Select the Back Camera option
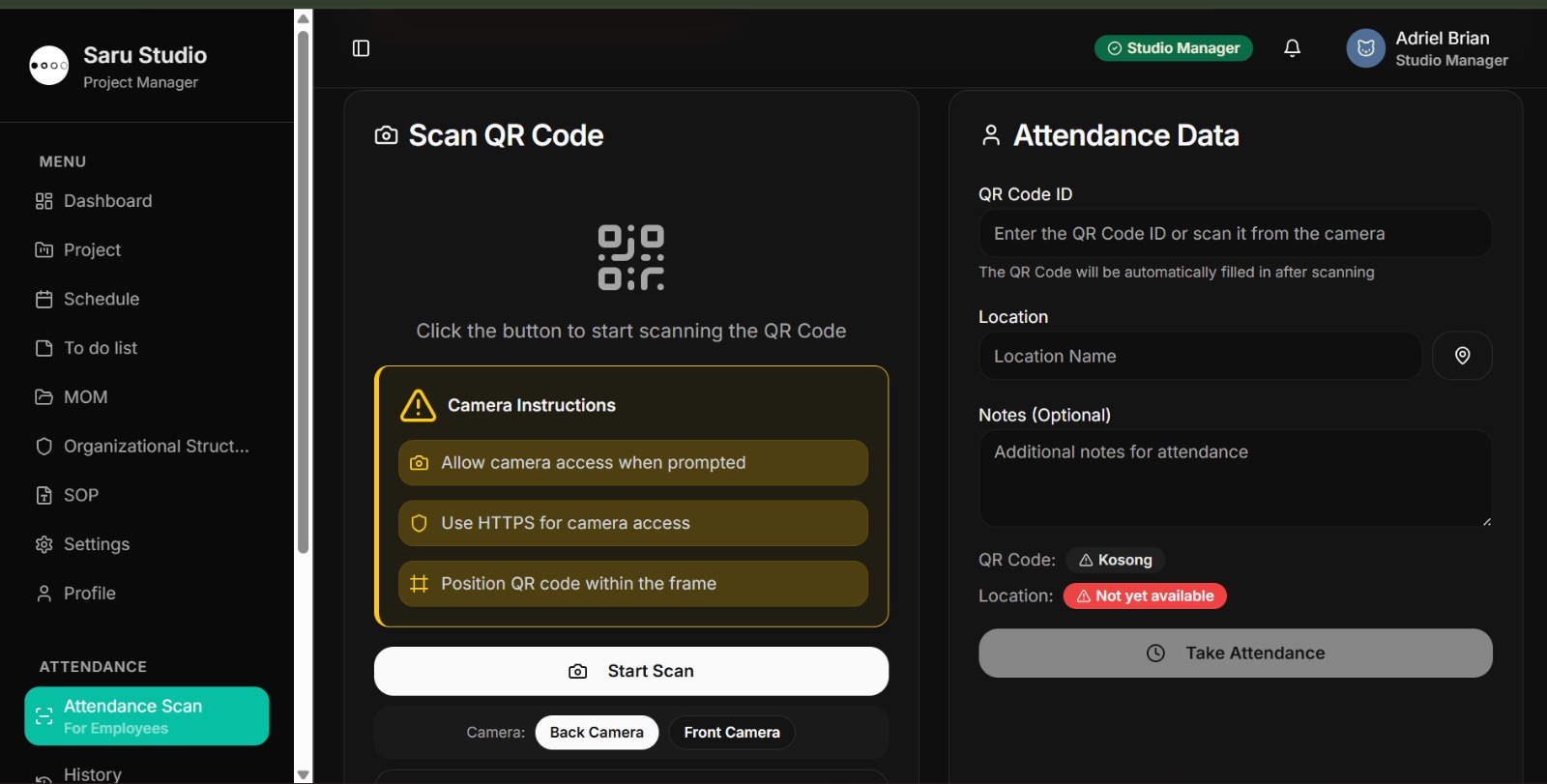Image resolution: width=1547 pixels, height=784 pixels. 597,733
